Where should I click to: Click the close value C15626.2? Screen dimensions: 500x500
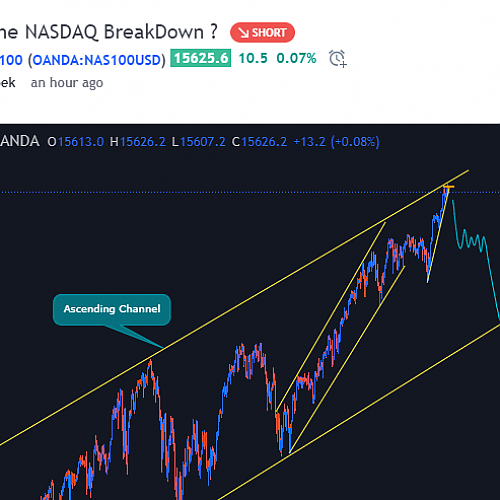tap(259, 142)
